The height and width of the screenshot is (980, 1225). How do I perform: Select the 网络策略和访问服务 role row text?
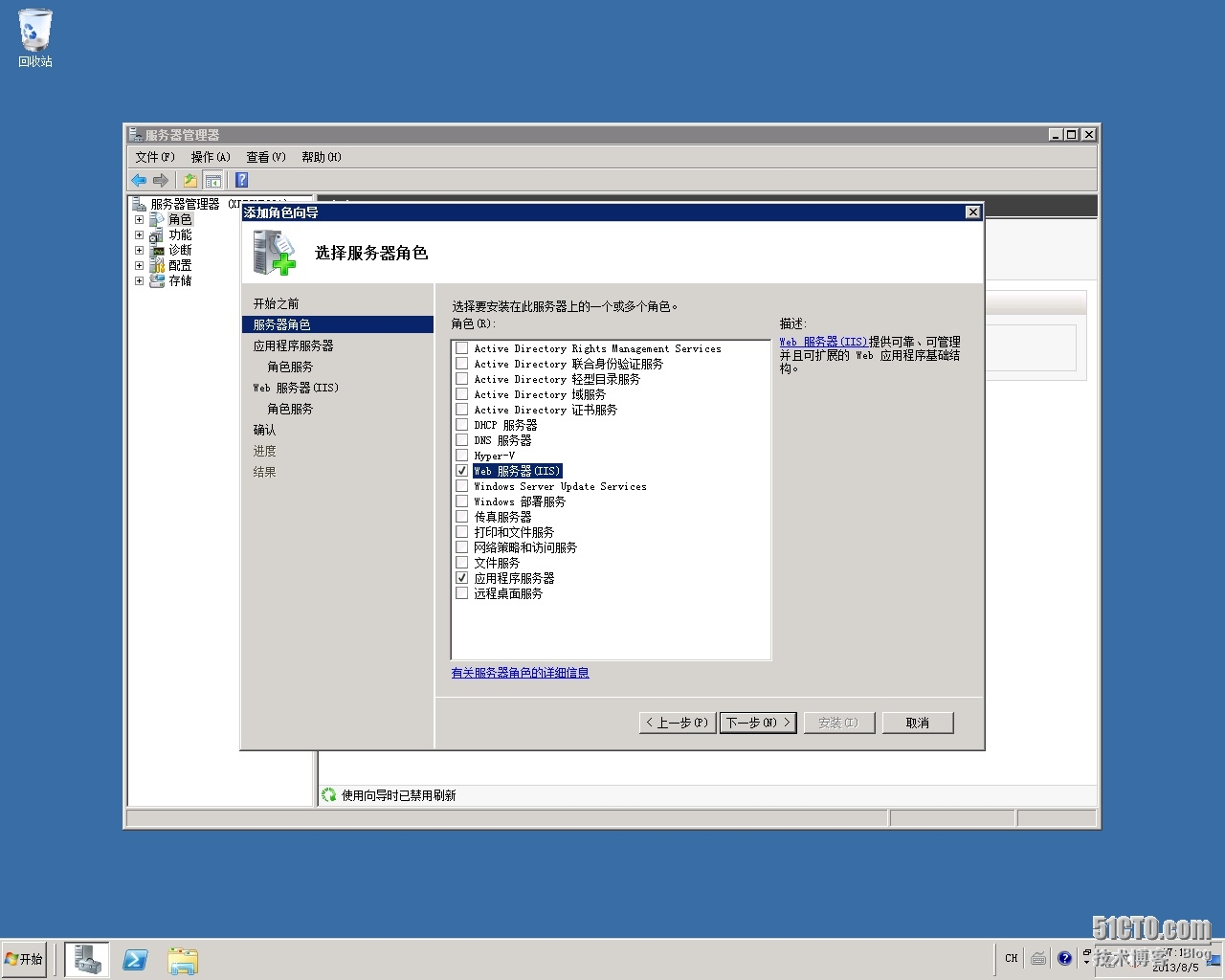(x=525, y=547)
